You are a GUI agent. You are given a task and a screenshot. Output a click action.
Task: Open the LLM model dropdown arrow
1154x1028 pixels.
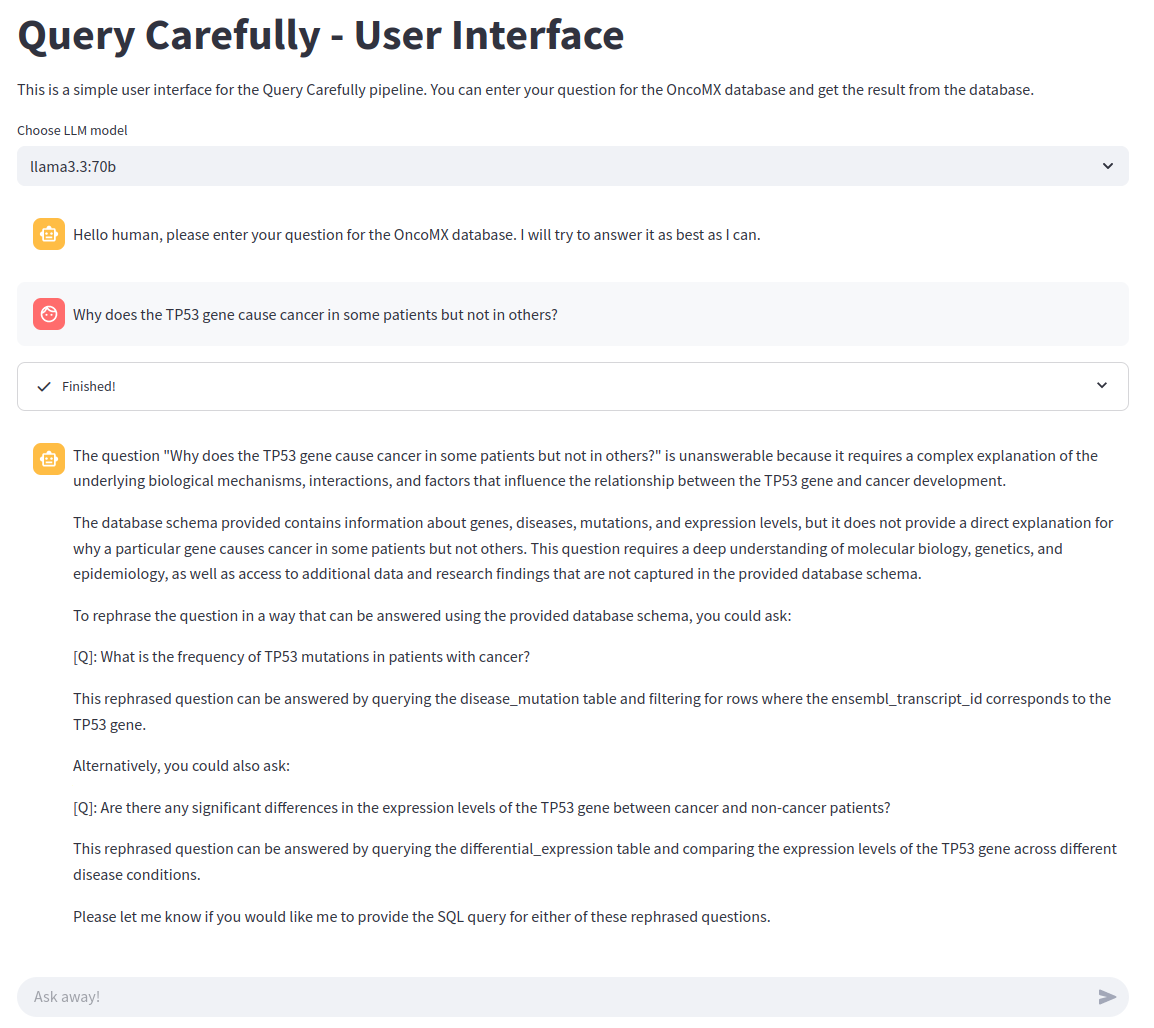[x=1107, y=166]
